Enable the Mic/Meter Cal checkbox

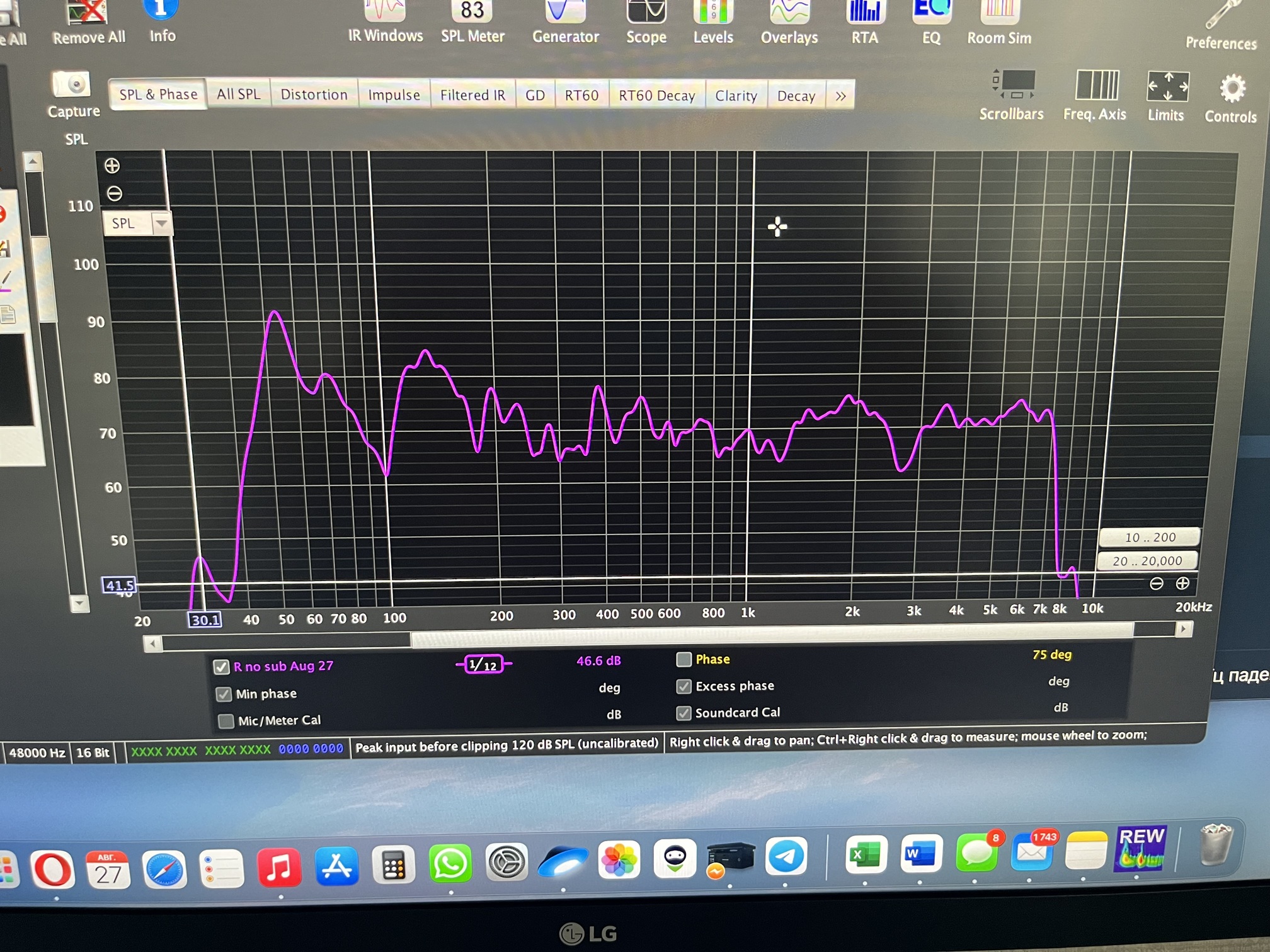226,721
